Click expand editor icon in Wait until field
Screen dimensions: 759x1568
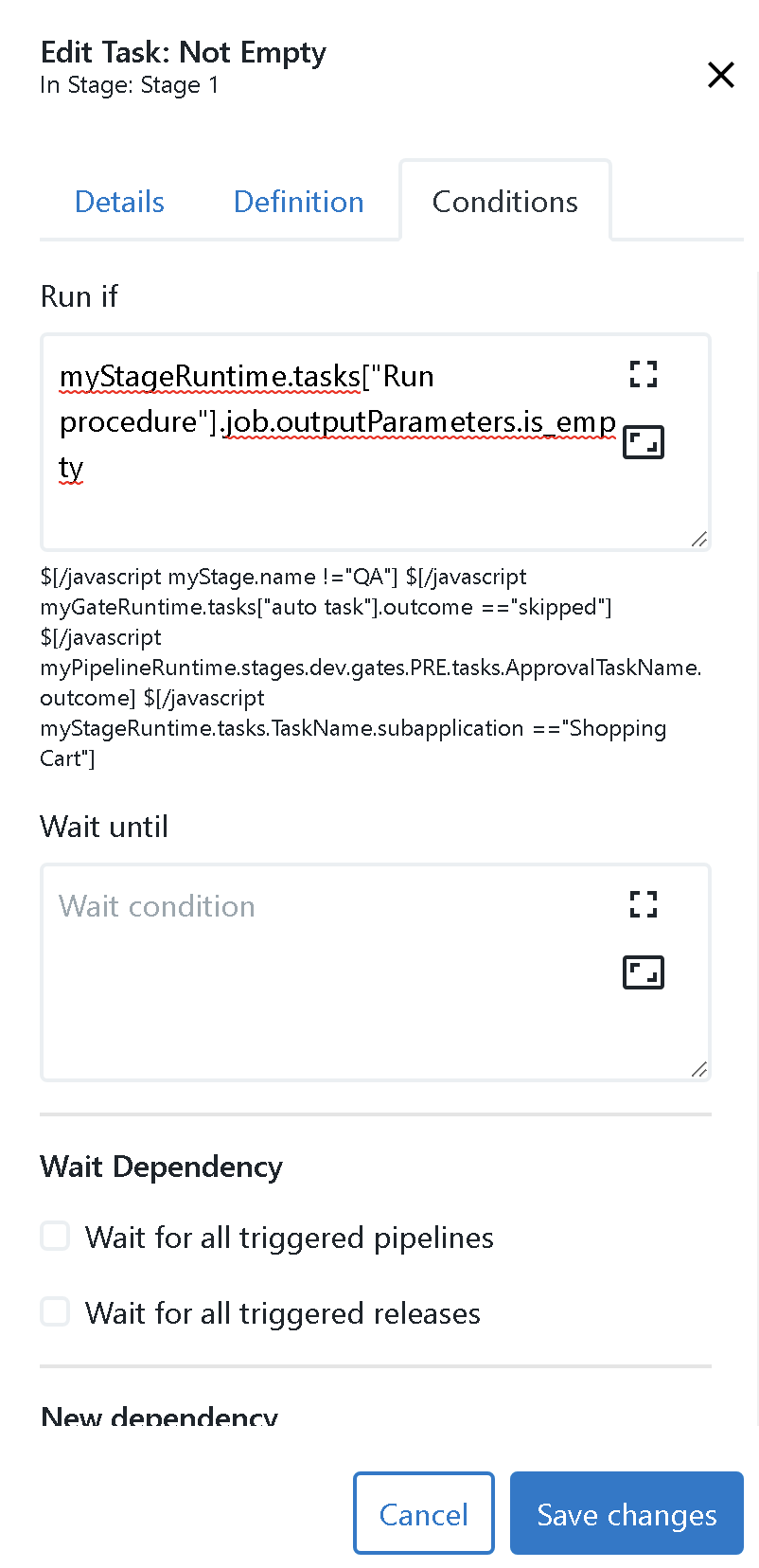pos(644,972)
